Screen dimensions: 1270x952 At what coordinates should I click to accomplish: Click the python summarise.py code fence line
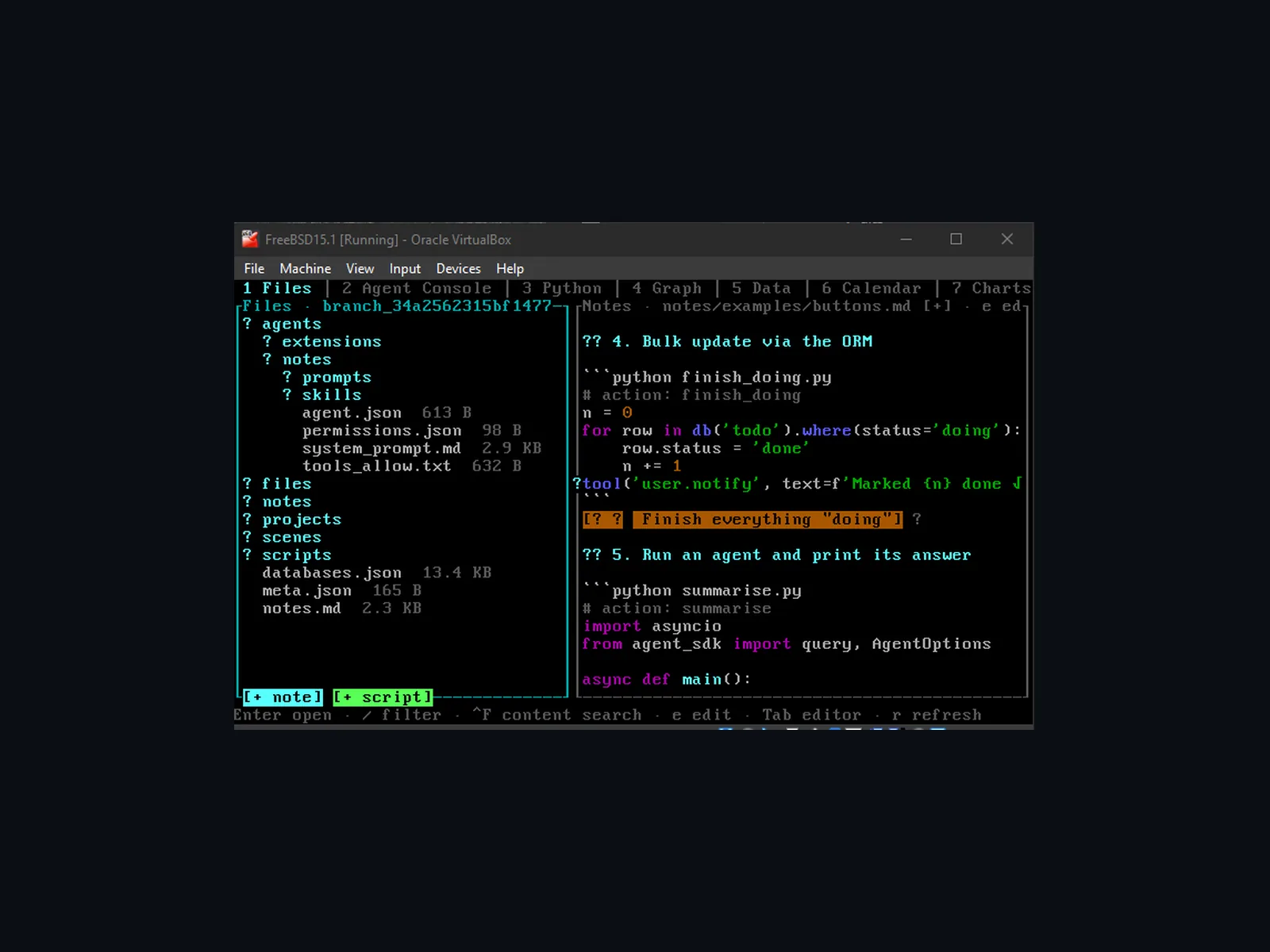click(691, 590)
